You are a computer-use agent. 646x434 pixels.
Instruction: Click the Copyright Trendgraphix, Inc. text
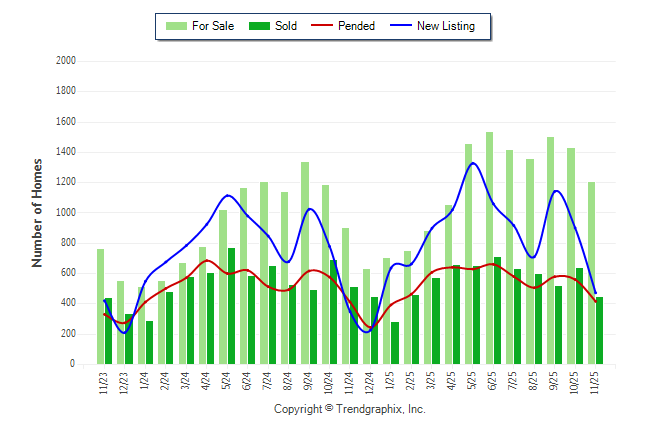tap(350, 410)
